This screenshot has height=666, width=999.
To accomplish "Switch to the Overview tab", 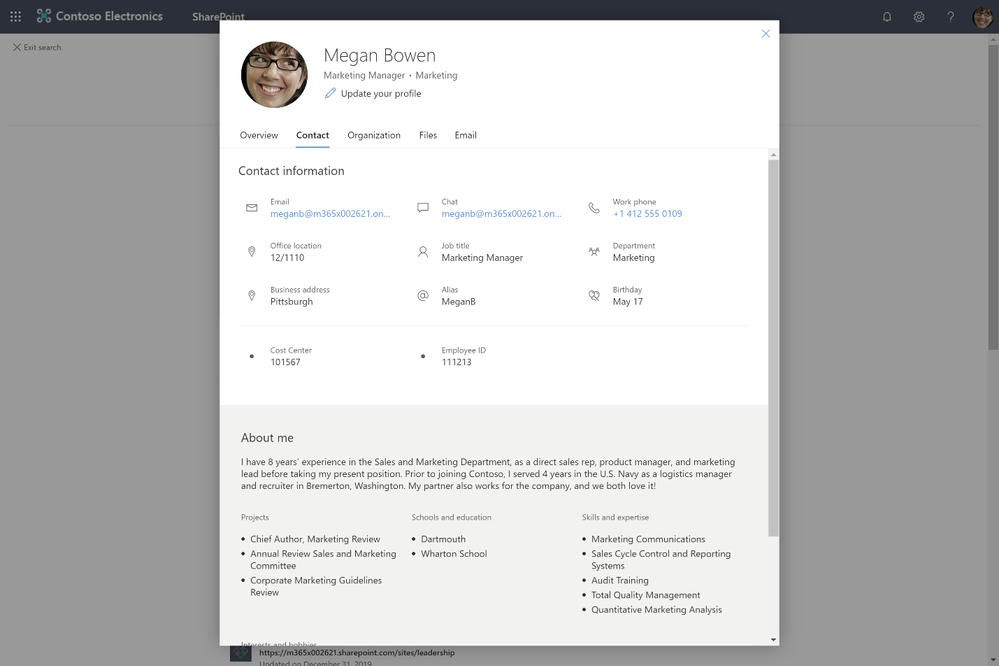I will pyautogui.click(x=259, y=135).
